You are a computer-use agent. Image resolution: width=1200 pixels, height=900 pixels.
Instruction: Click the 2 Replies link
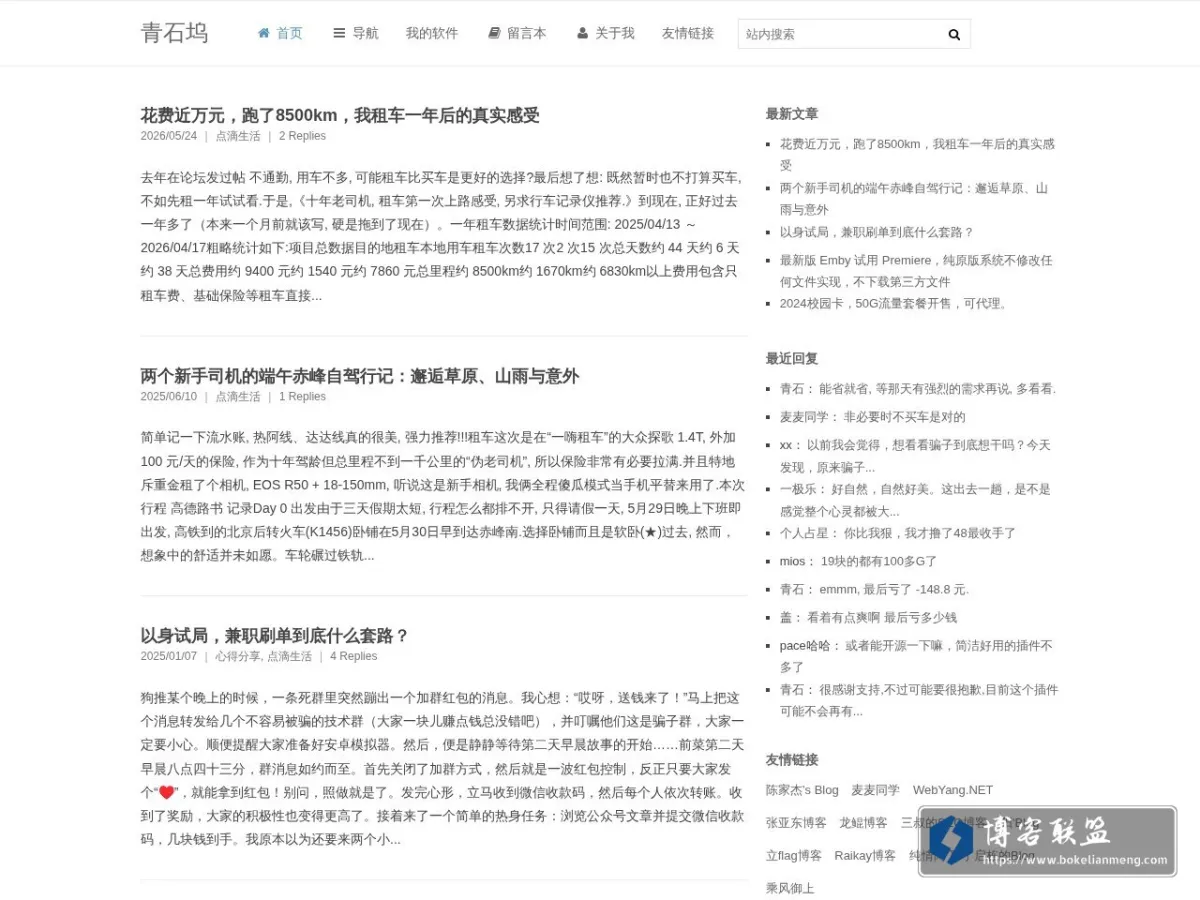tap(302, 136)
